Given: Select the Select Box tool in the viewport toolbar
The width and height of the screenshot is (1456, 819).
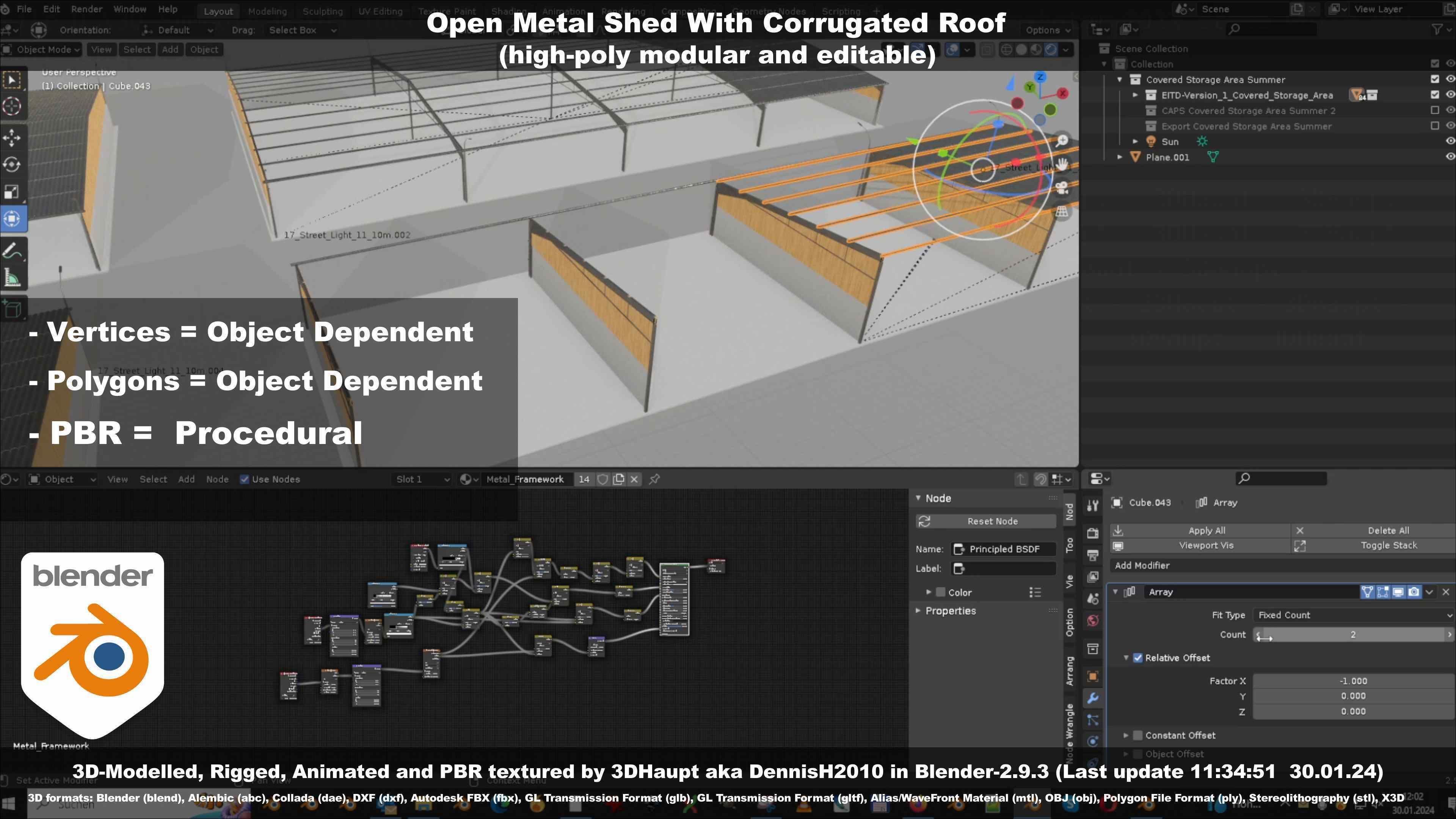Looking at the screenshot, I should (x=13, y=80).
